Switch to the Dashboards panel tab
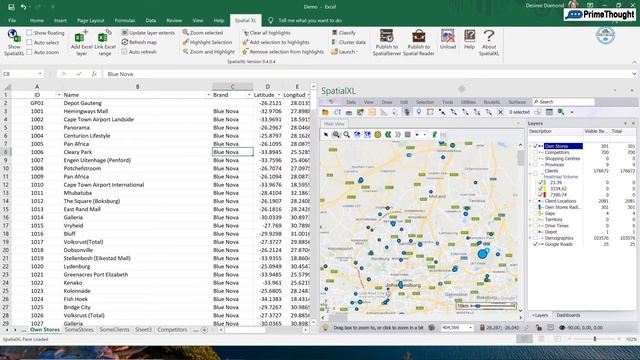 click(x=568, y=315)
